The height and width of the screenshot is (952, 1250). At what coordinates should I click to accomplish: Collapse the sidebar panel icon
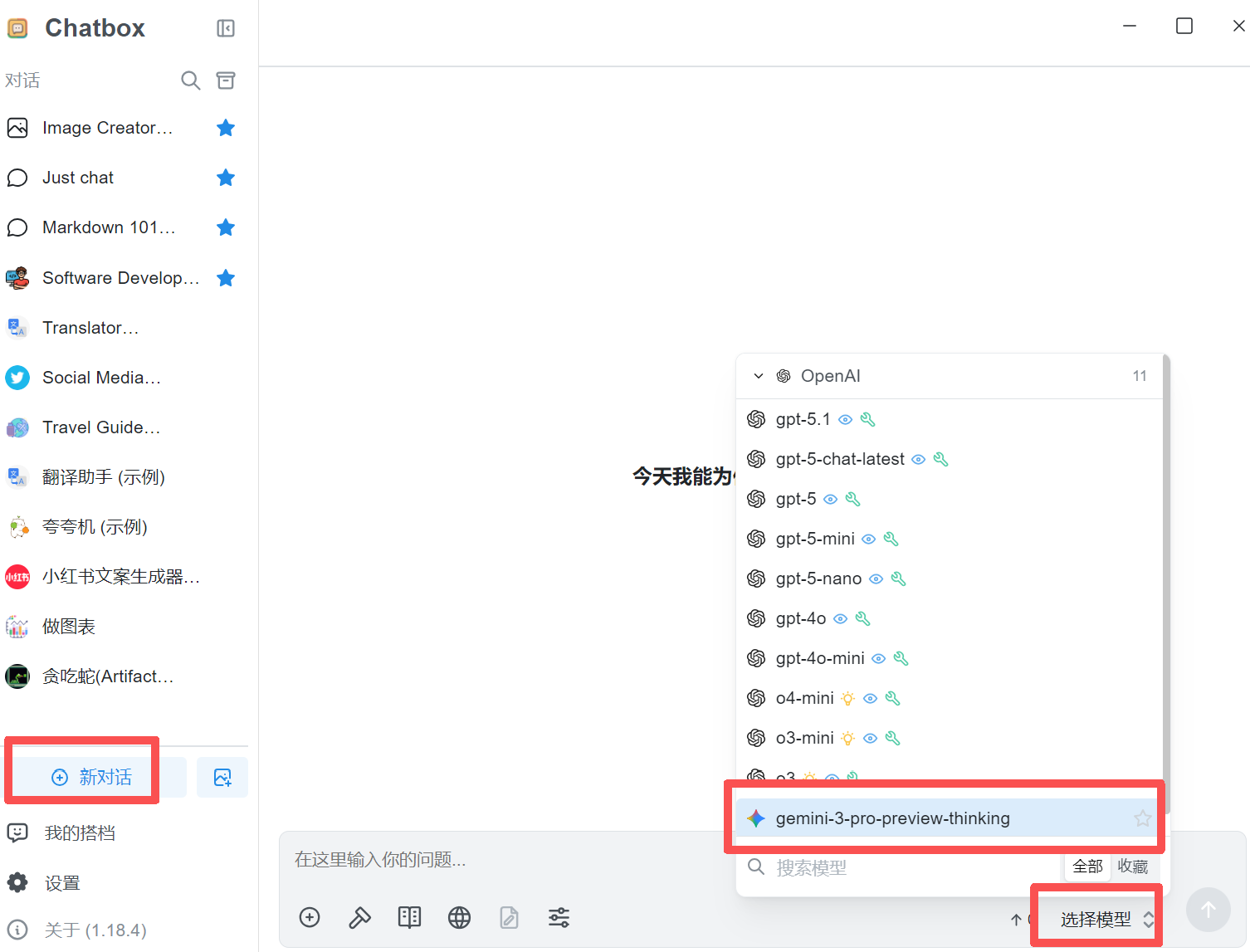226,28
